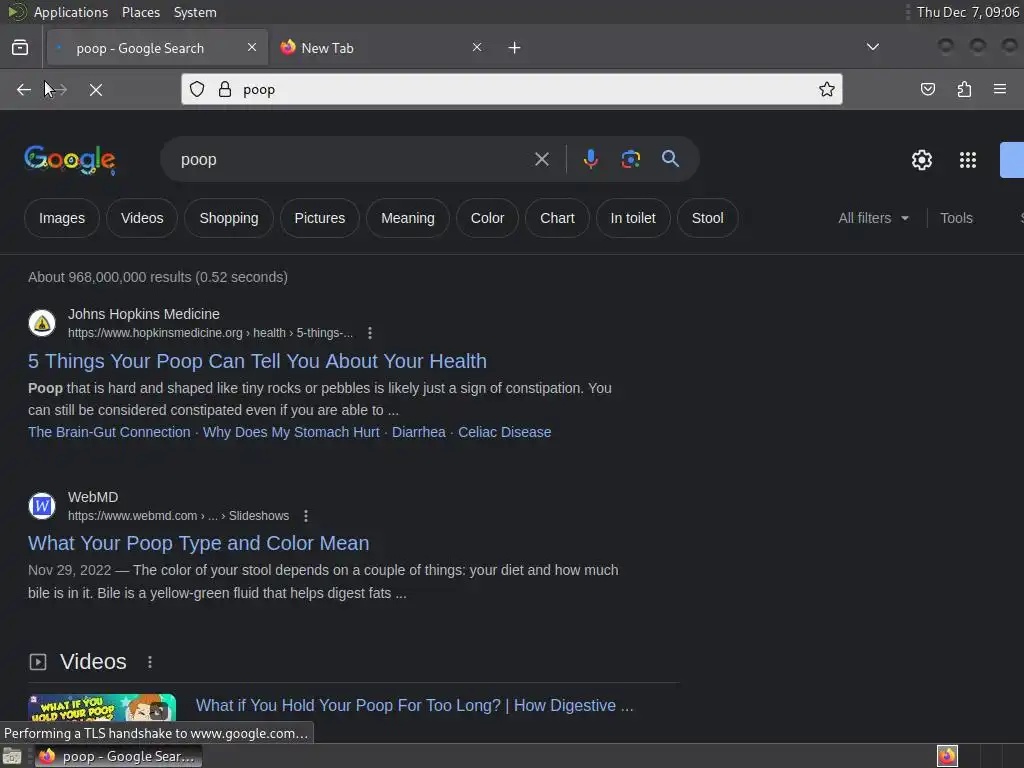Open the Google apps grid
The image size is (1024, 768).
coord(968,160)
